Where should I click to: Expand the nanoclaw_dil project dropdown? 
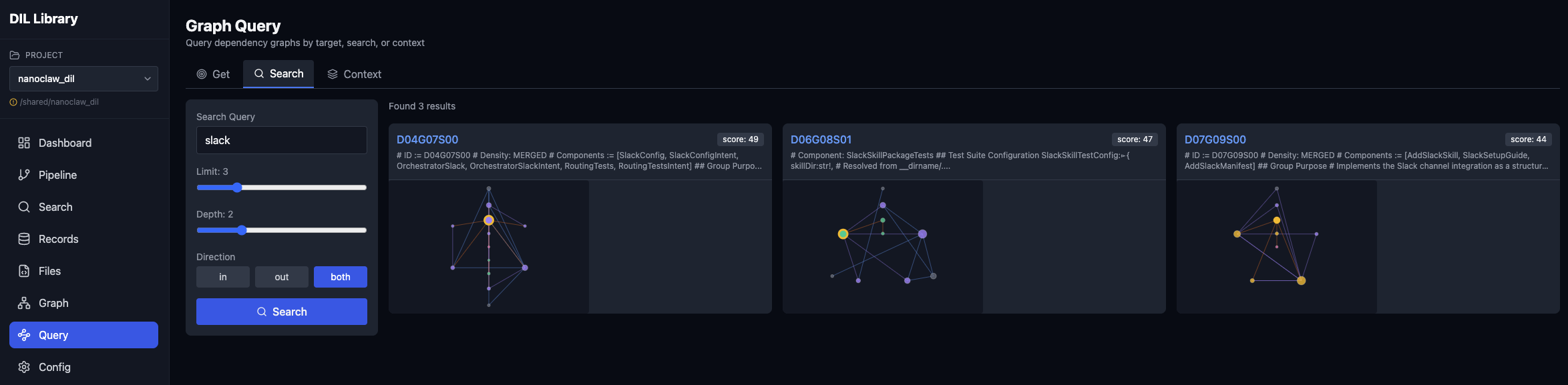[x=83, y=79]
